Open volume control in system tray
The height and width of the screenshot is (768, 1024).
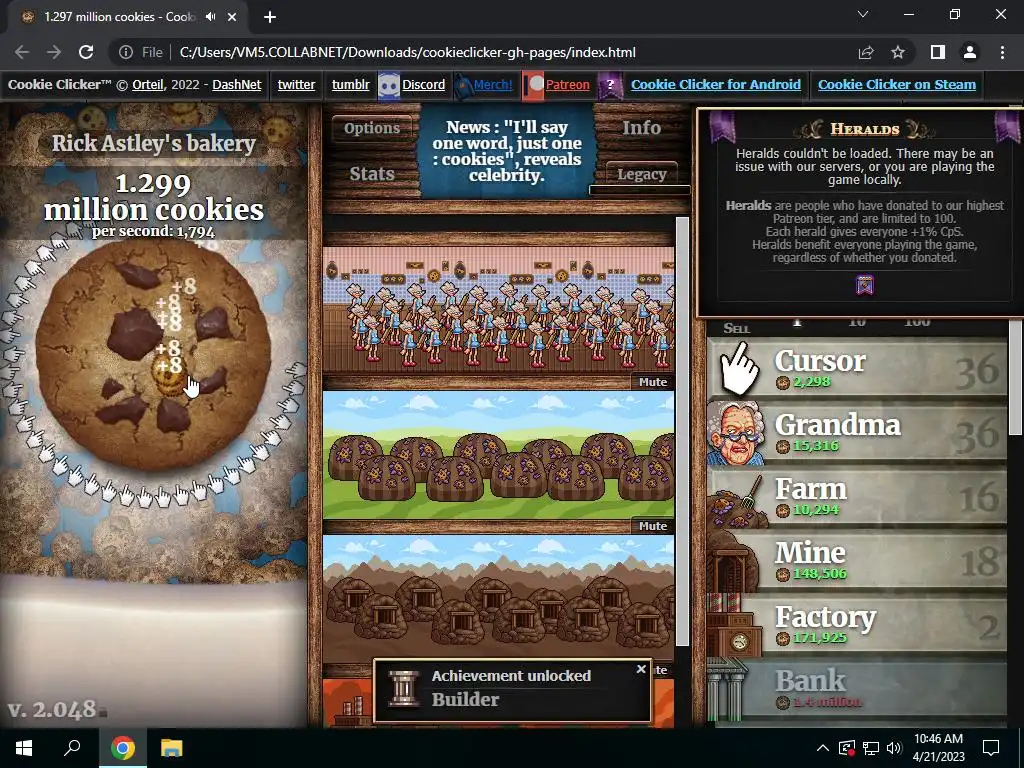pyautogui.click(x=894, y=748)
